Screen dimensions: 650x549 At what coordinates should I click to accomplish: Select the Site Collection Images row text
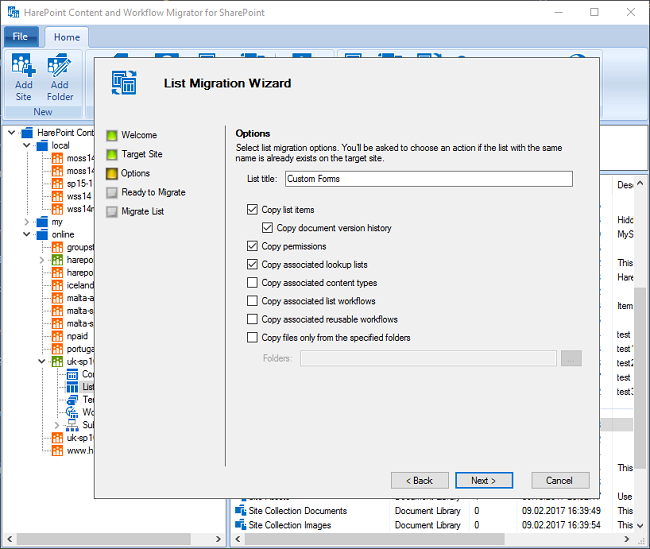pyautogui.click(x=290, y=525)
